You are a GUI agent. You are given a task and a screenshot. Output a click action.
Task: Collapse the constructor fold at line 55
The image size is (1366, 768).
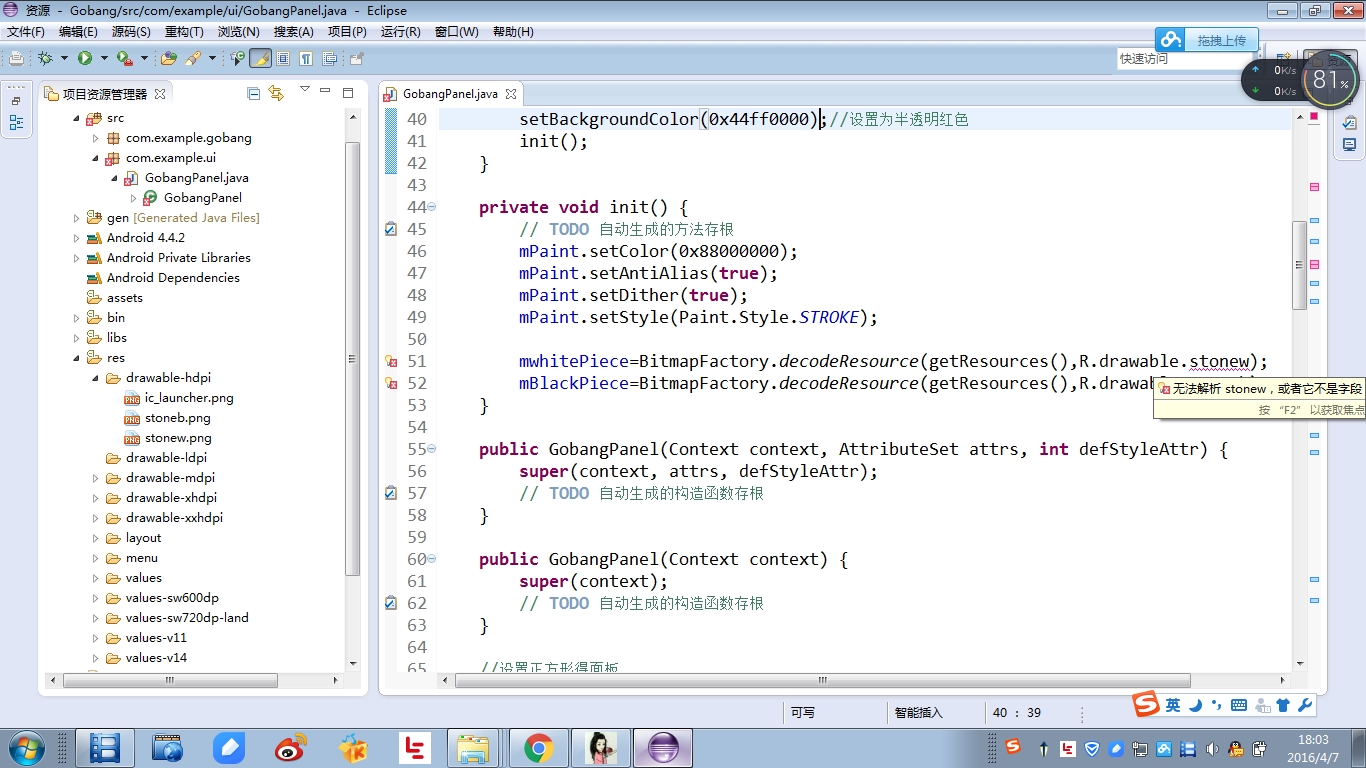click(x=432, y=449)
